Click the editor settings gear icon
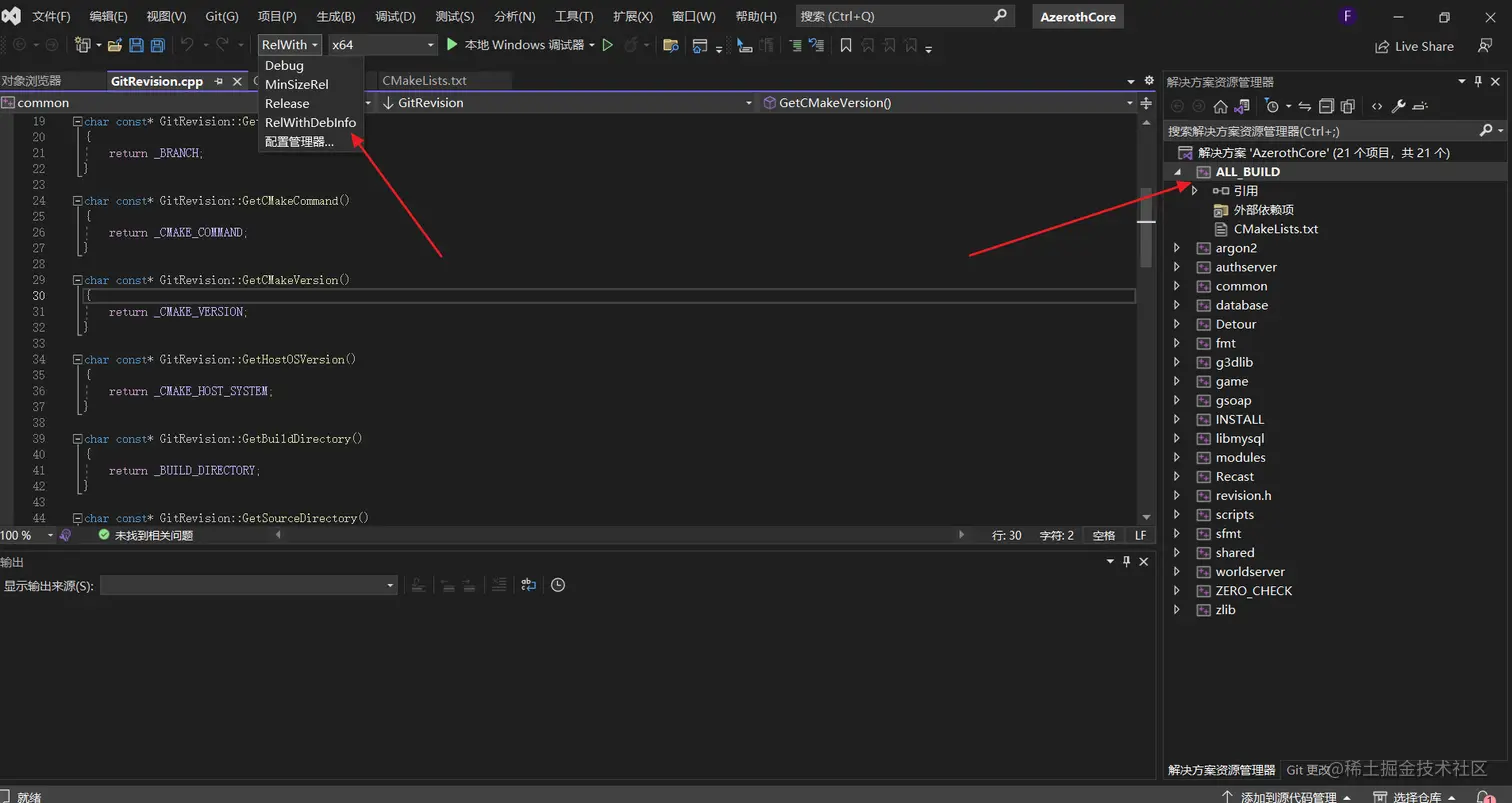 [1148, 81]
